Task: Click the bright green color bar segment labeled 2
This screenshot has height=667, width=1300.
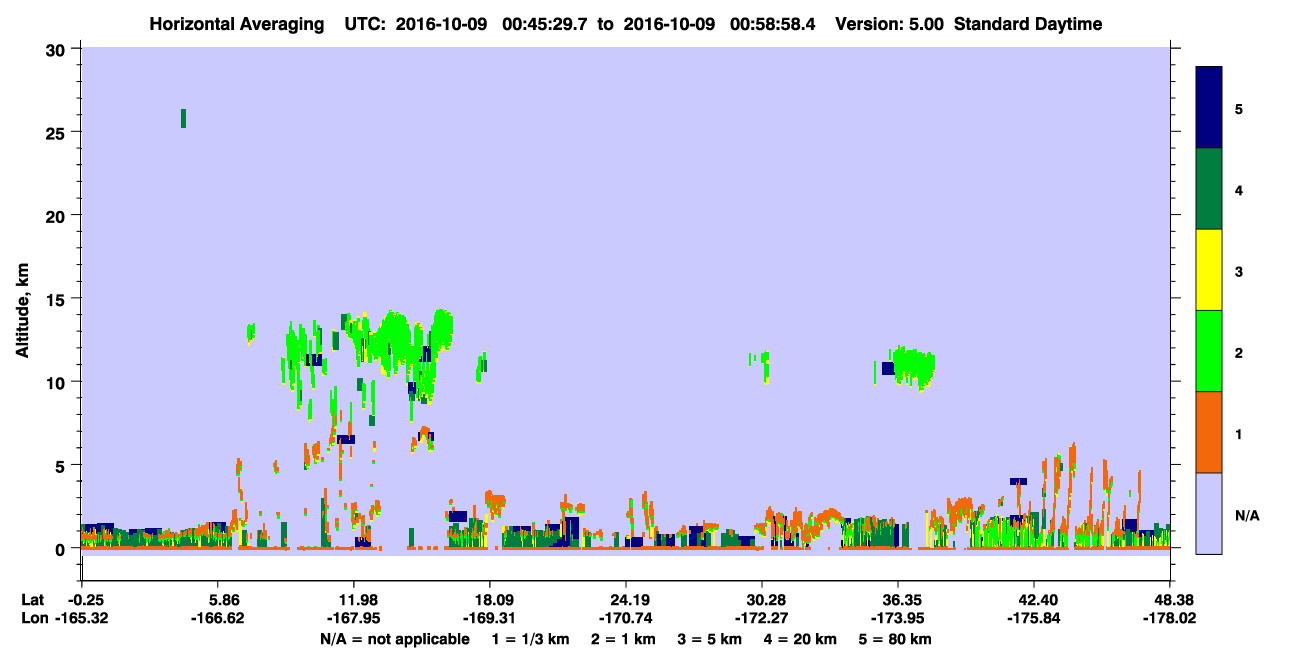Action: [1209, 351]
